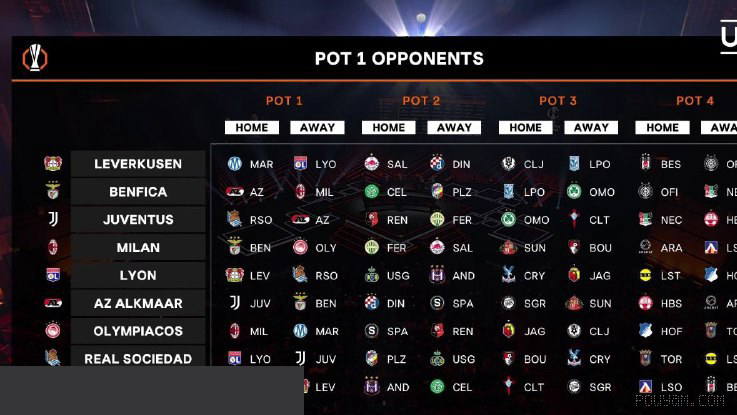Click the Lyon crest in team list
Image resolution: width=737 pixels, height=415 pixels.
53,275
